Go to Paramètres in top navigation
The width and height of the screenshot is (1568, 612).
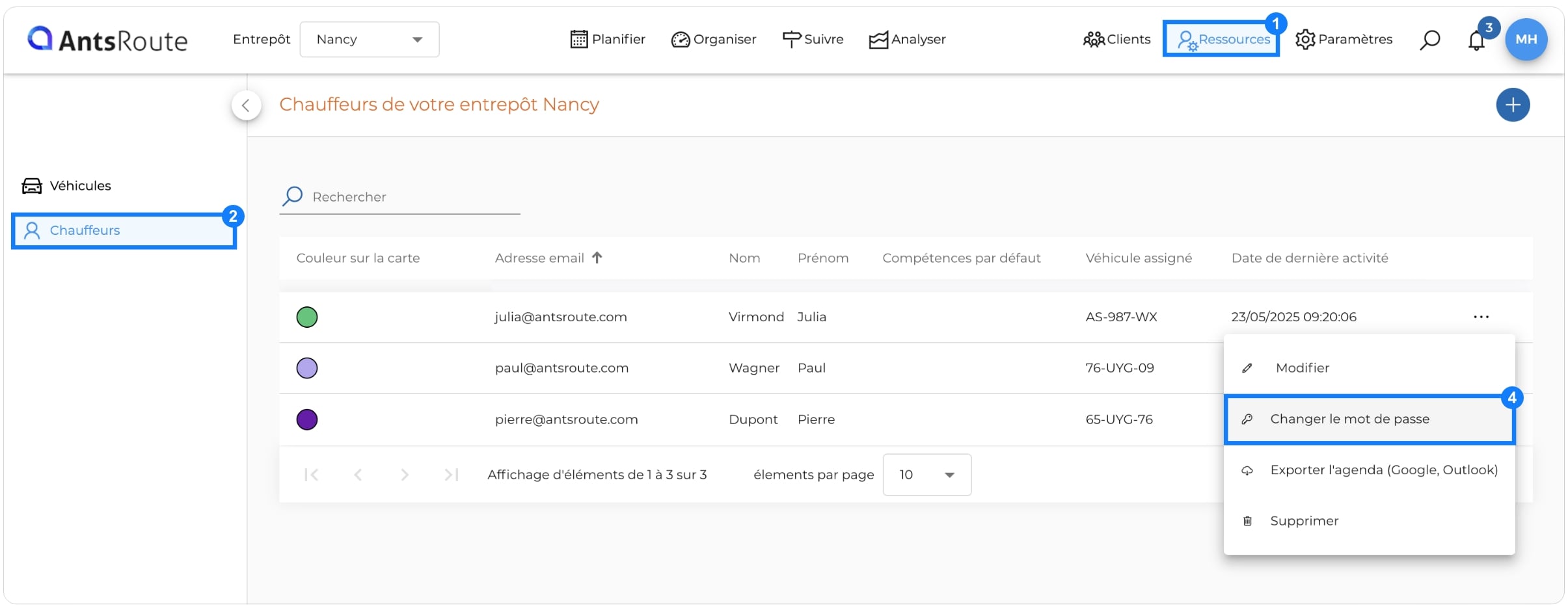pos(1343,40)
